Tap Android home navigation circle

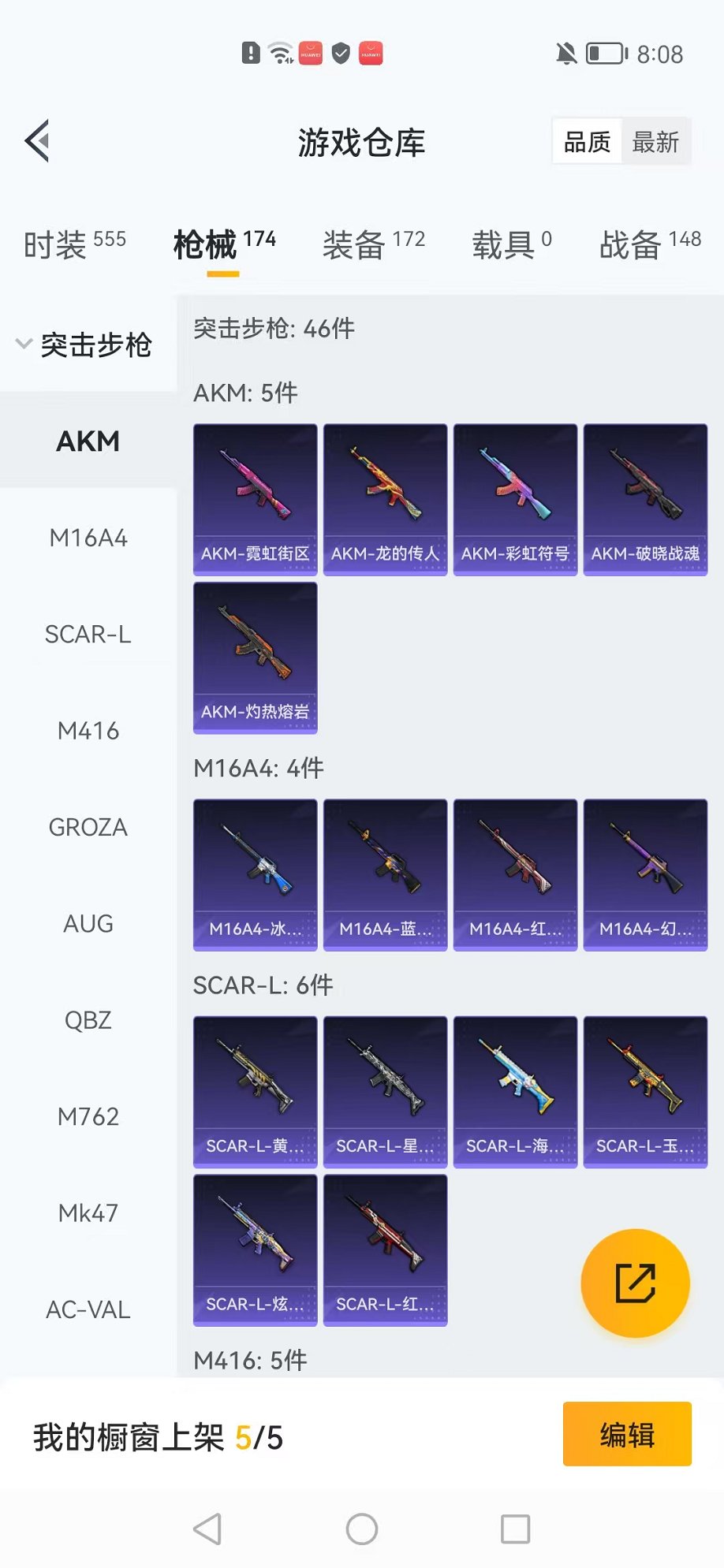362,1529
